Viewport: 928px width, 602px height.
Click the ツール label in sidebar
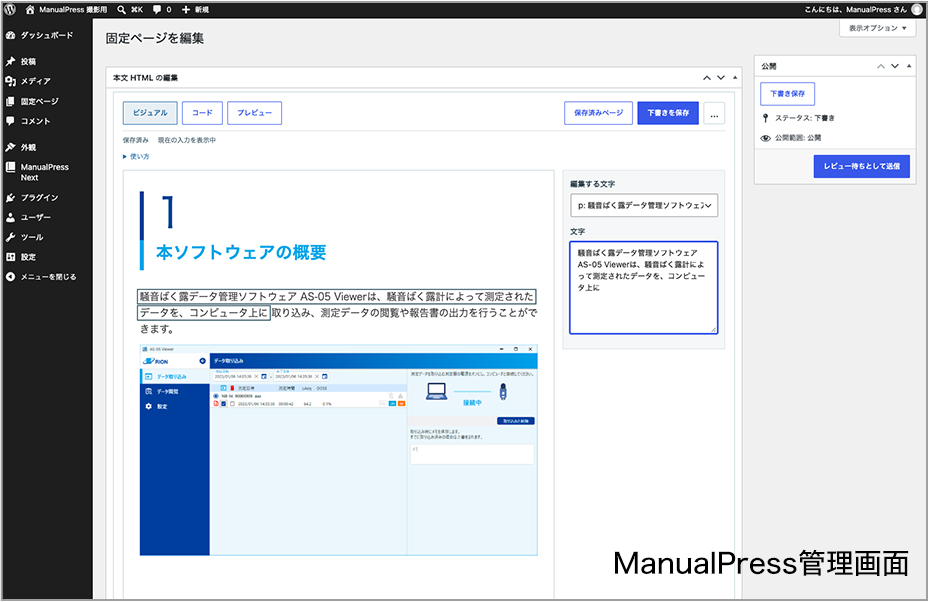click(x=32, y=237)
